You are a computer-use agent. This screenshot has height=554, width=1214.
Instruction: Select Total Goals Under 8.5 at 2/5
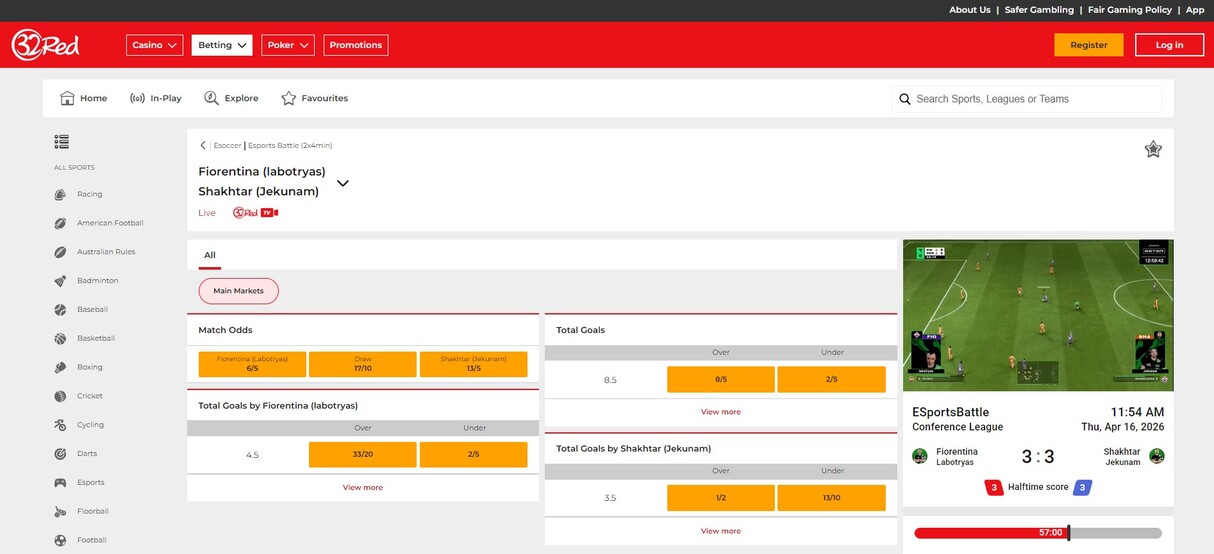(x=831, y=379)
